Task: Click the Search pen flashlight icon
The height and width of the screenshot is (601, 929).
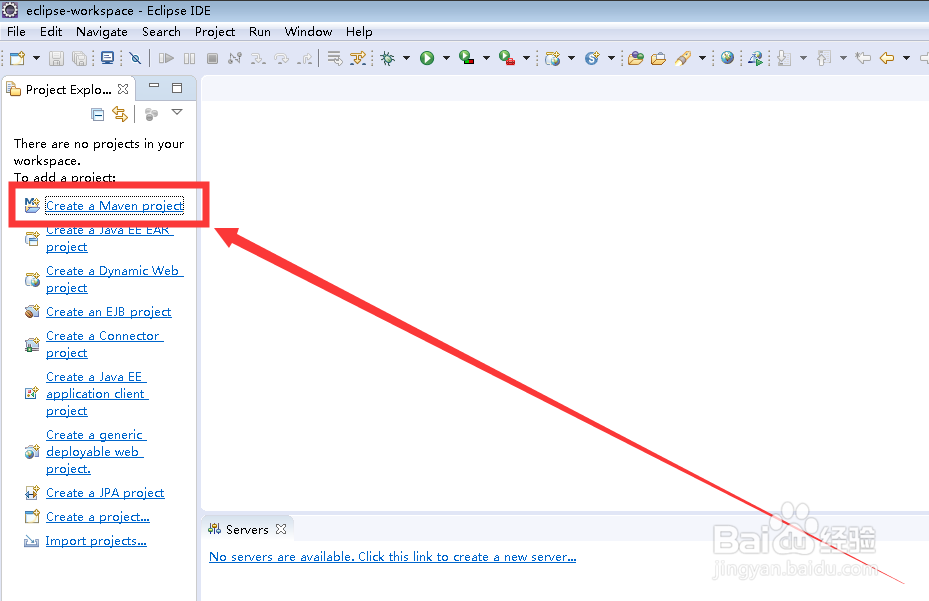Action: click(683, 58)
